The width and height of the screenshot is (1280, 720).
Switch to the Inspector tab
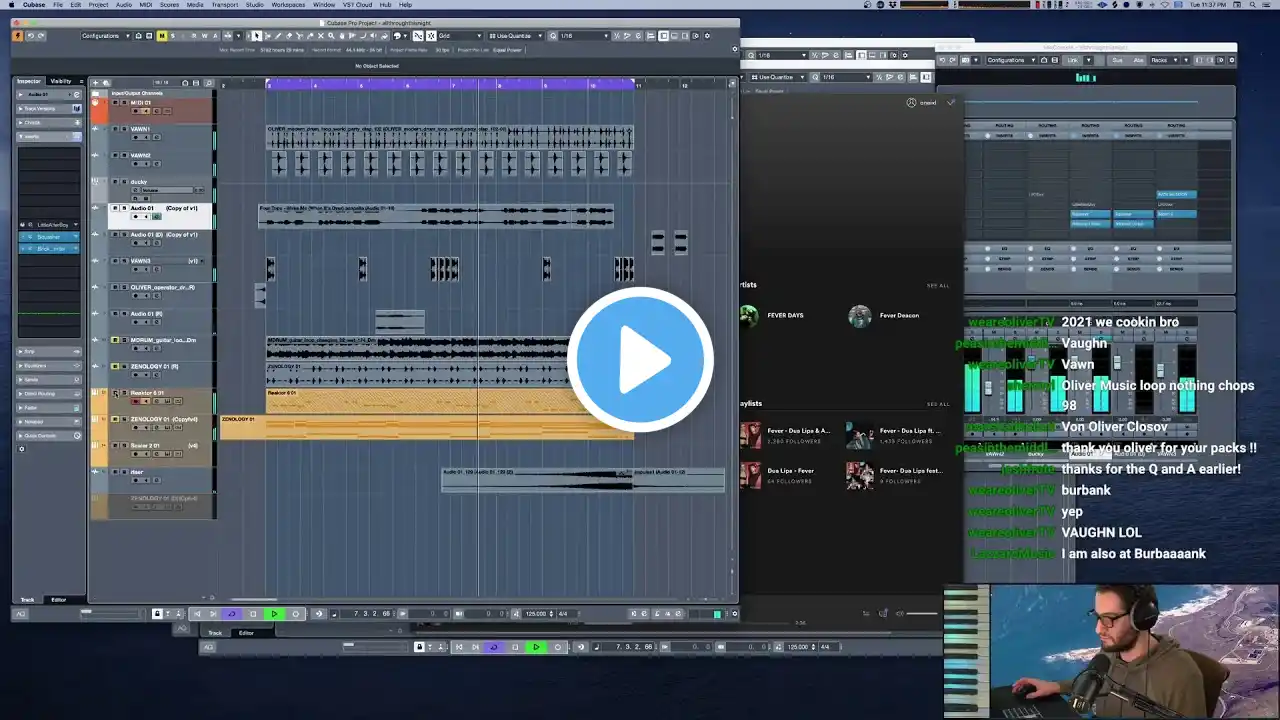[x=29, y=81]
